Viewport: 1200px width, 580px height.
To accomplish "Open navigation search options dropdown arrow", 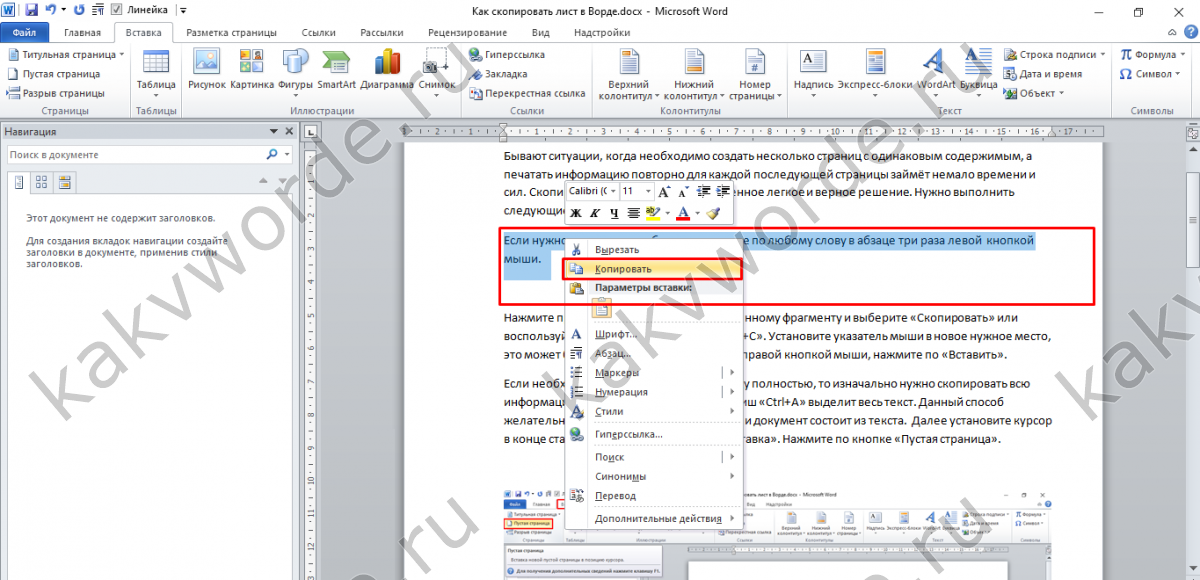I will pyautogui.click(x=286, y=155).
